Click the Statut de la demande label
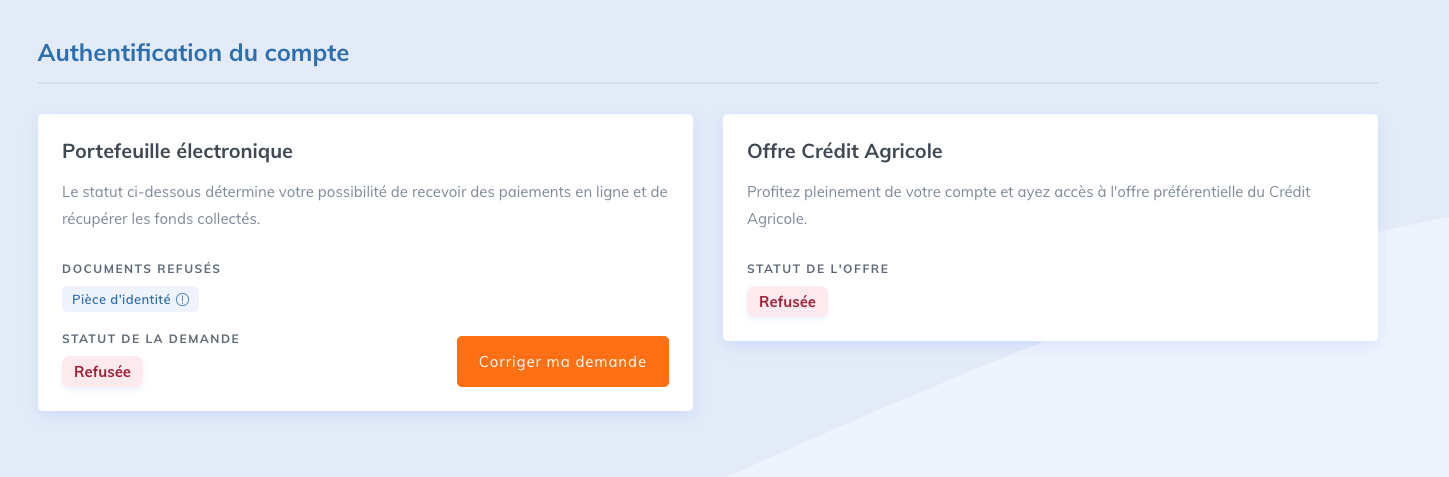 point(151,339)
